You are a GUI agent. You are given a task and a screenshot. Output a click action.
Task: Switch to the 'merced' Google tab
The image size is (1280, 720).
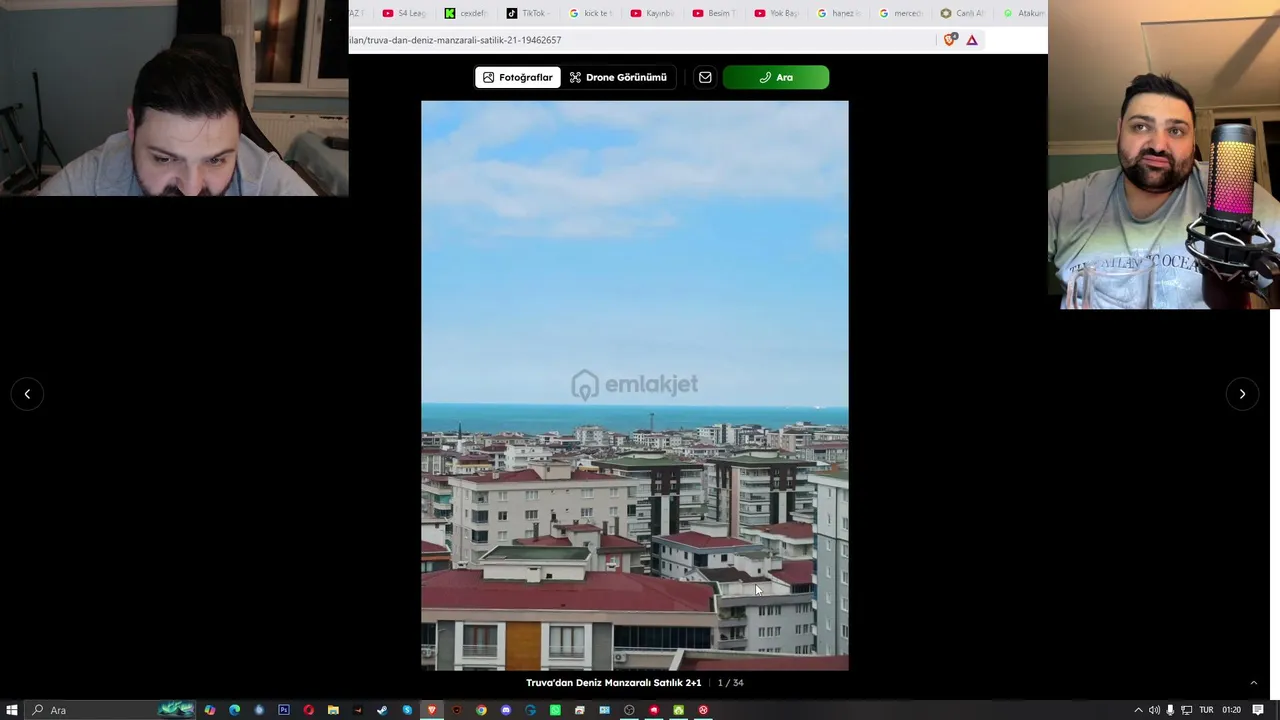900,13
